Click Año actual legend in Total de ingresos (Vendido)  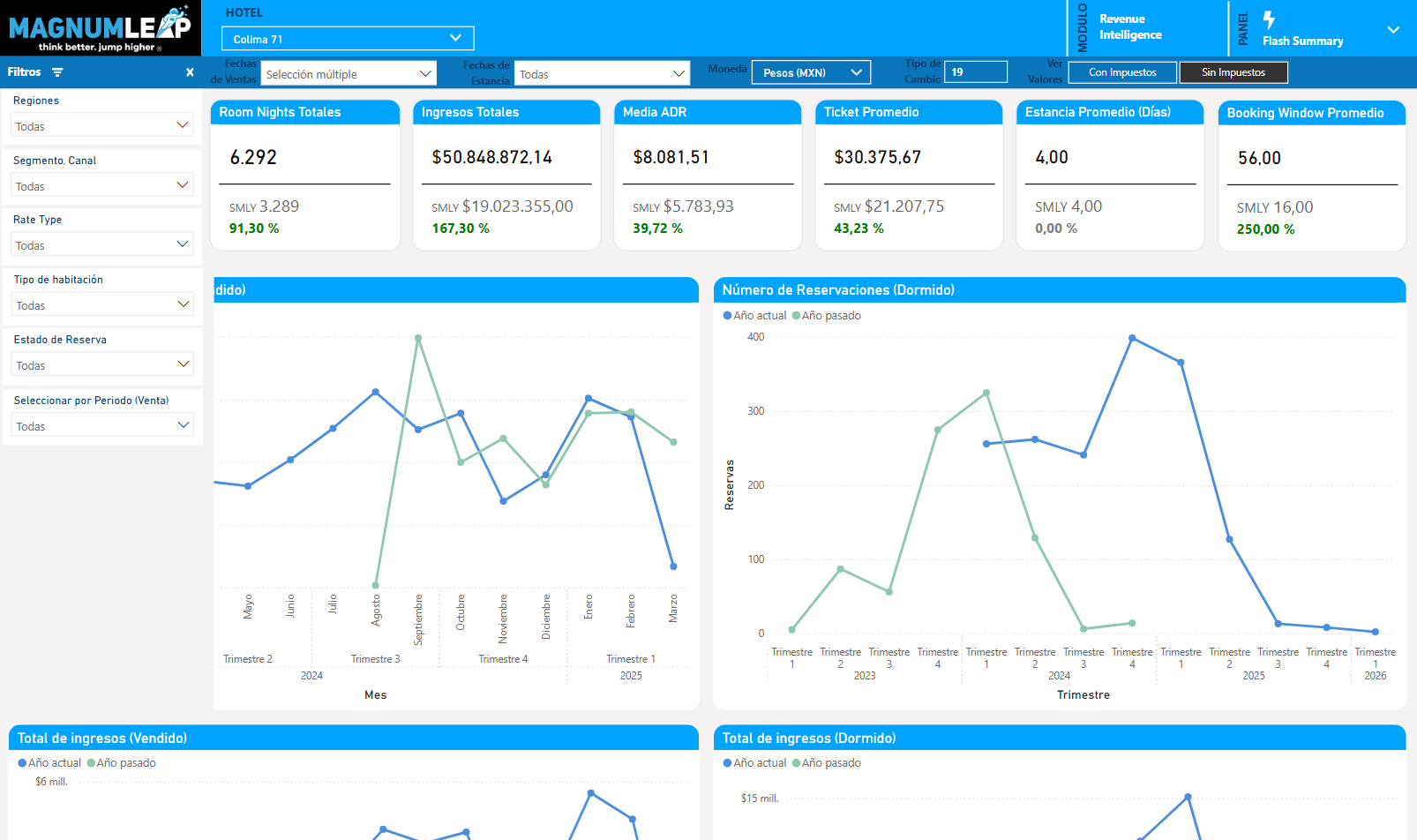(49, 762)
